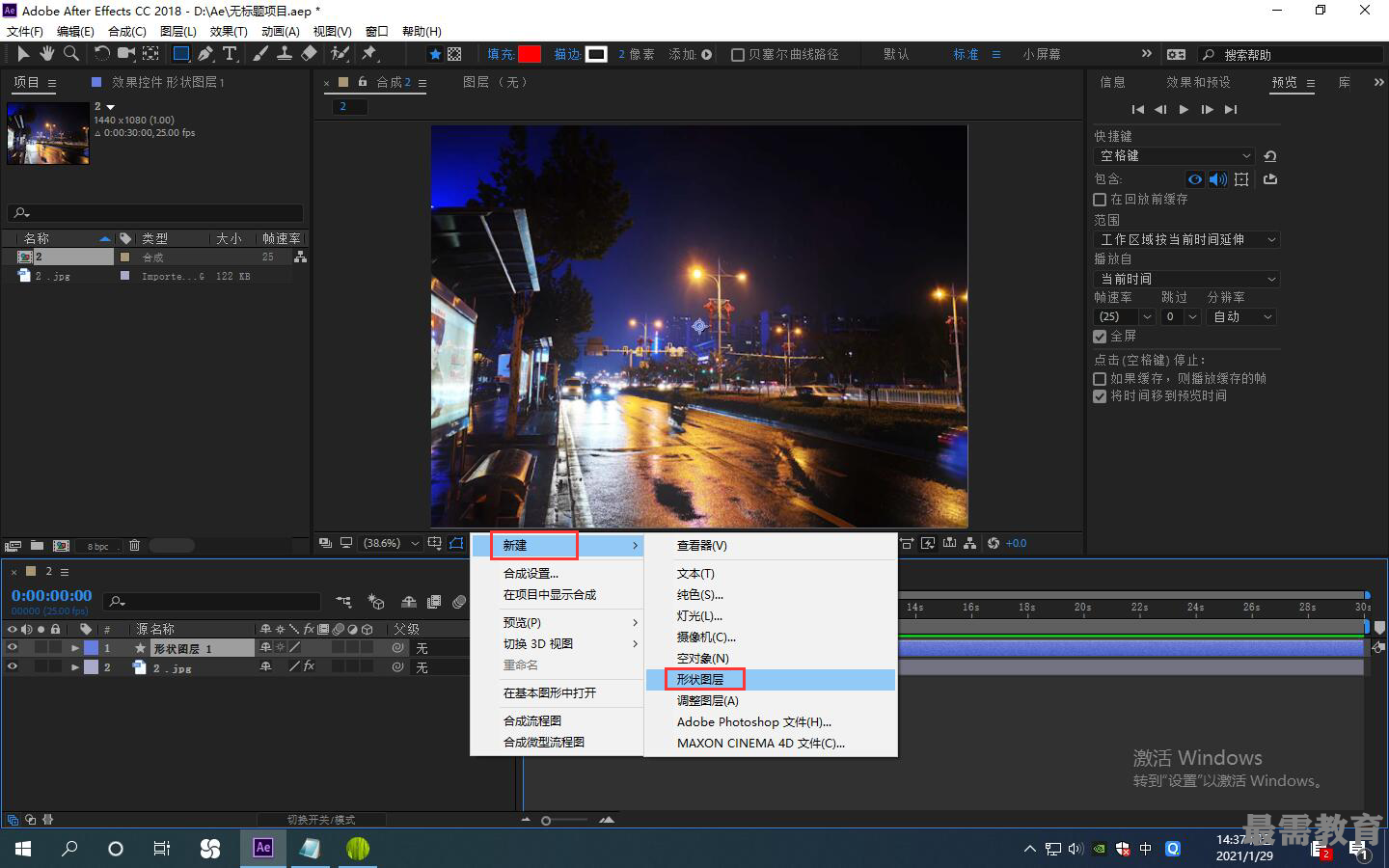Viewport: 1389px width, 868px height.
Task: Select the Puppet Pin tool
Action: 369,54
